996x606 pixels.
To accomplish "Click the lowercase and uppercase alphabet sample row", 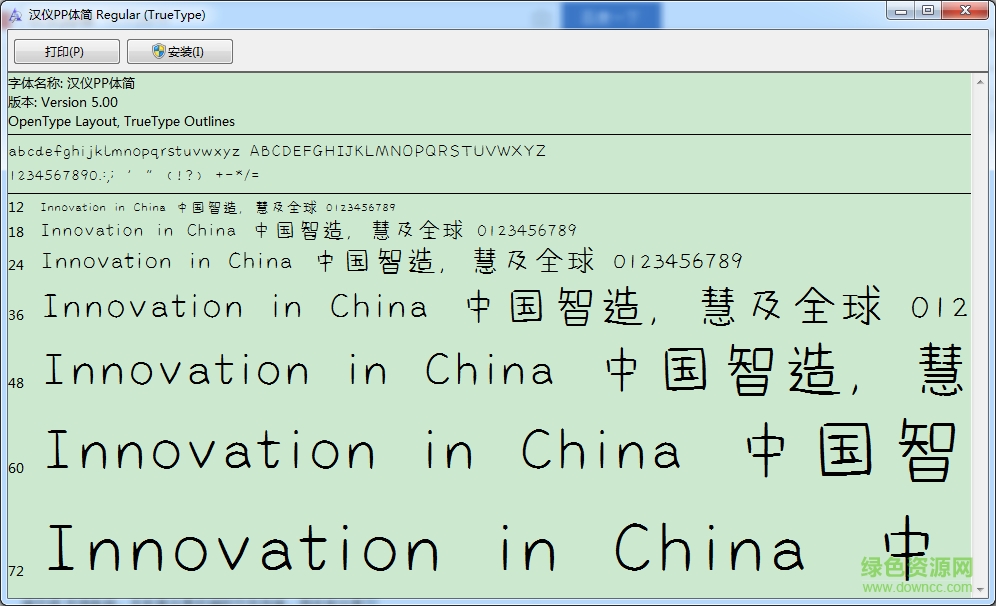I will (277, 151).
